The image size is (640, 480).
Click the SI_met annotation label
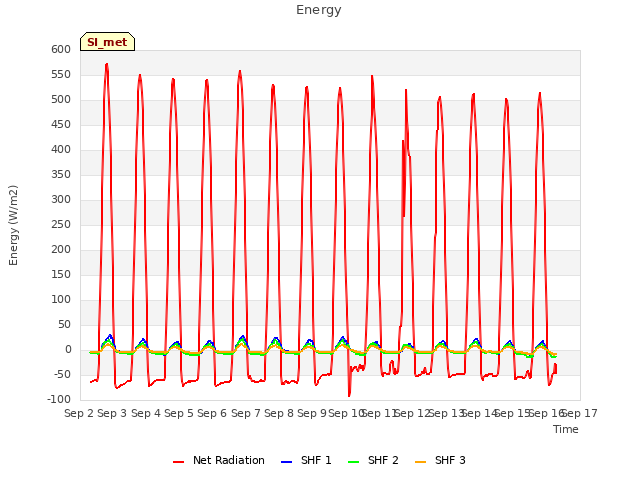point(107,42)
